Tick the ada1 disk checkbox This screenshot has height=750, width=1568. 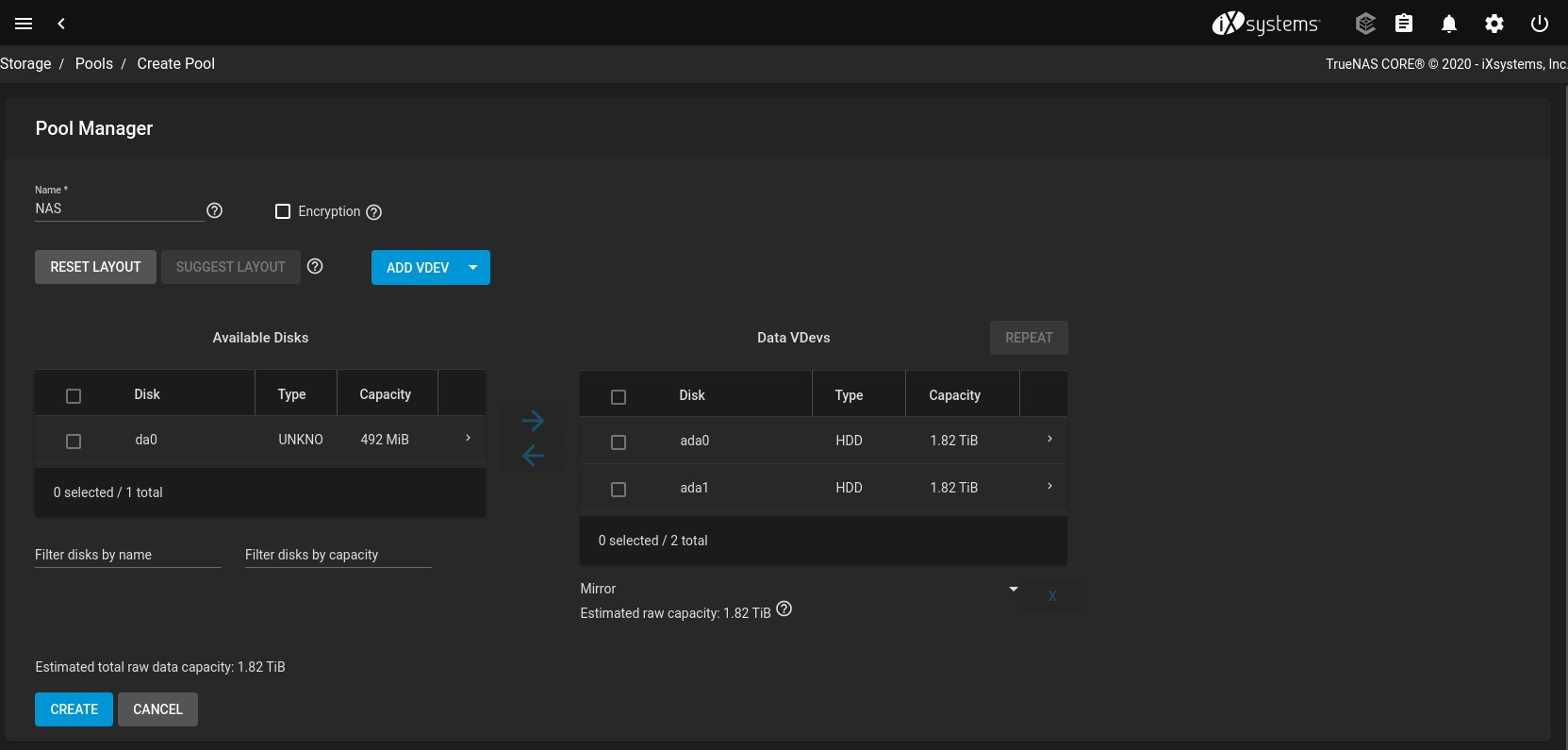pyautogui.click(x=619, y=489)
